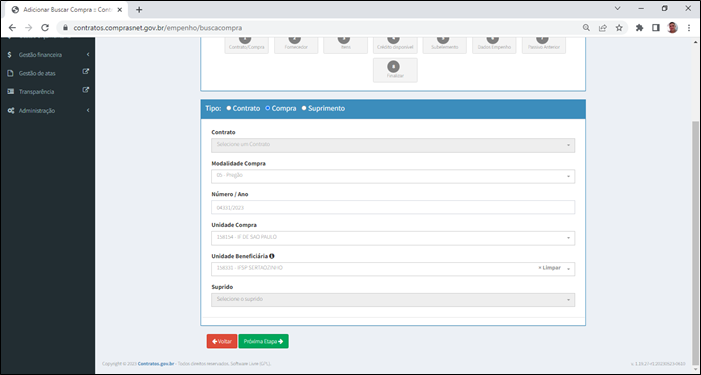The height and width of the screenshot is (375, 701).
Task: Clear Unidade Beneficiária with Limpar
Action: (549, 268)
